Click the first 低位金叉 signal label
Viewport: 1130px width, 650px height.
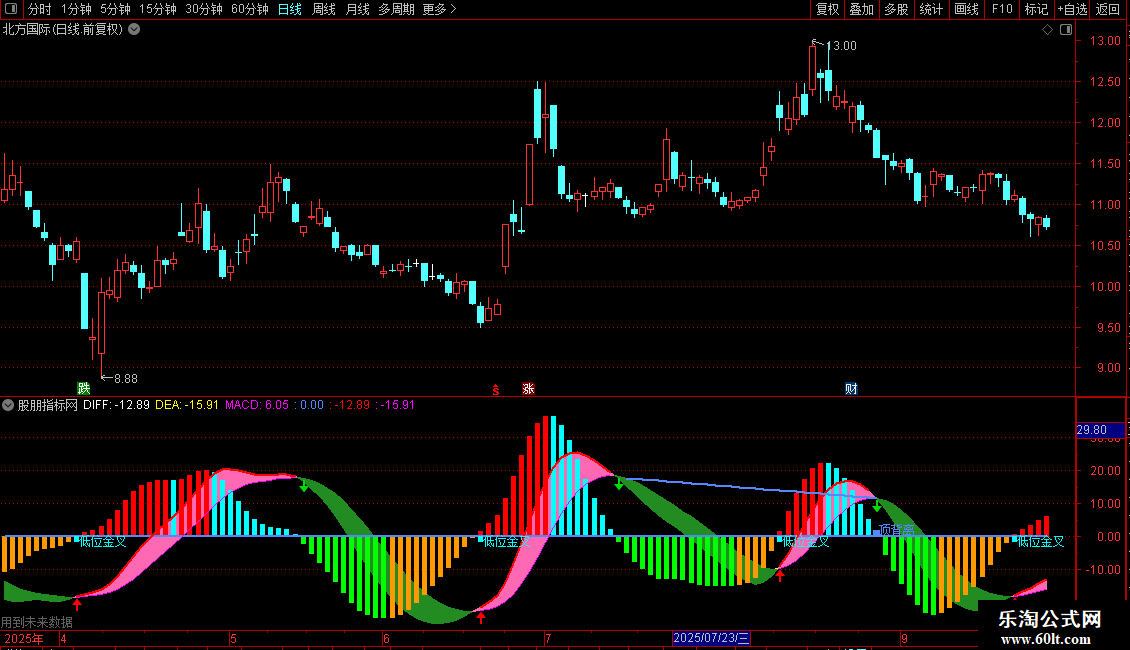pyautogui.click(x=103, y=542)
